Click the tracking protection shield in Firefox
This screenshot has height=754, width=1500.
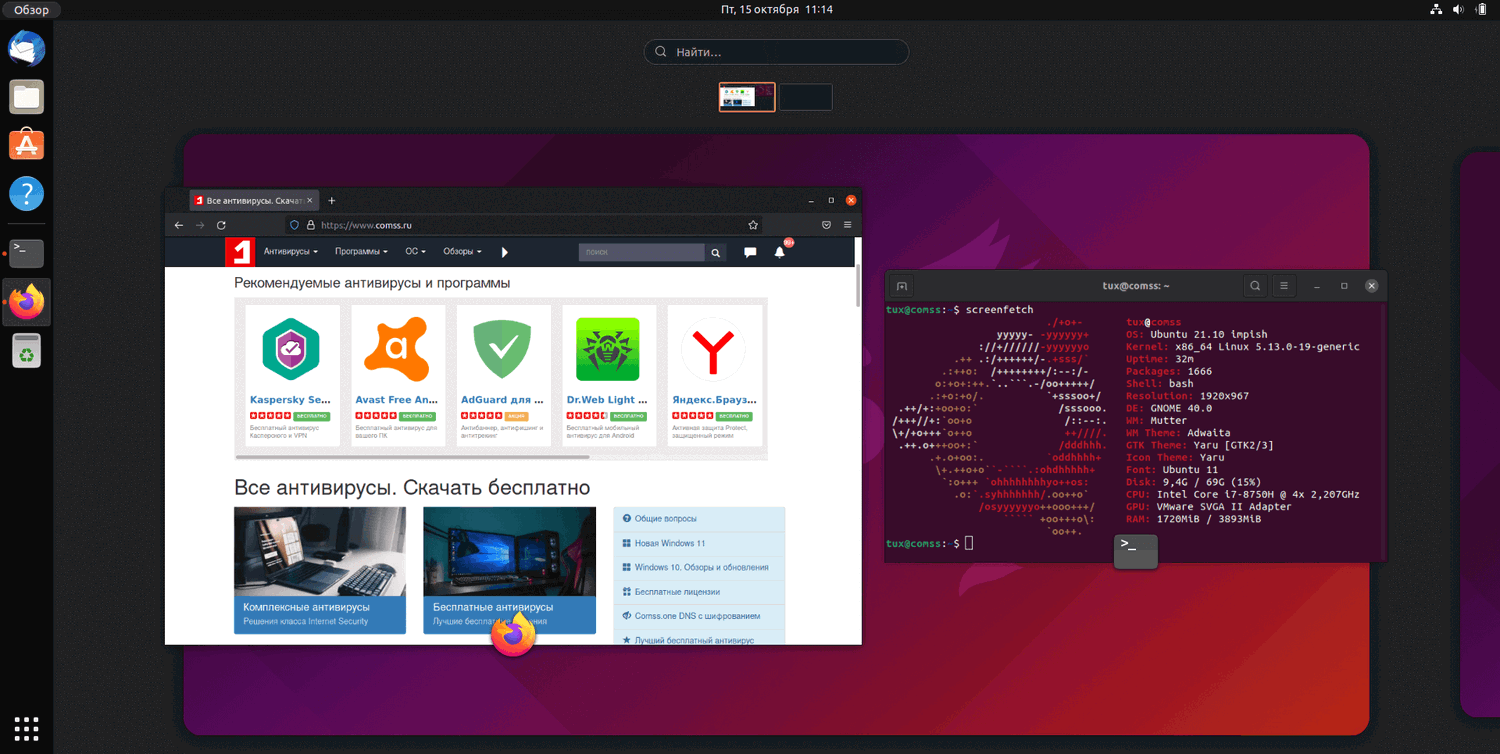pos(294,225)
